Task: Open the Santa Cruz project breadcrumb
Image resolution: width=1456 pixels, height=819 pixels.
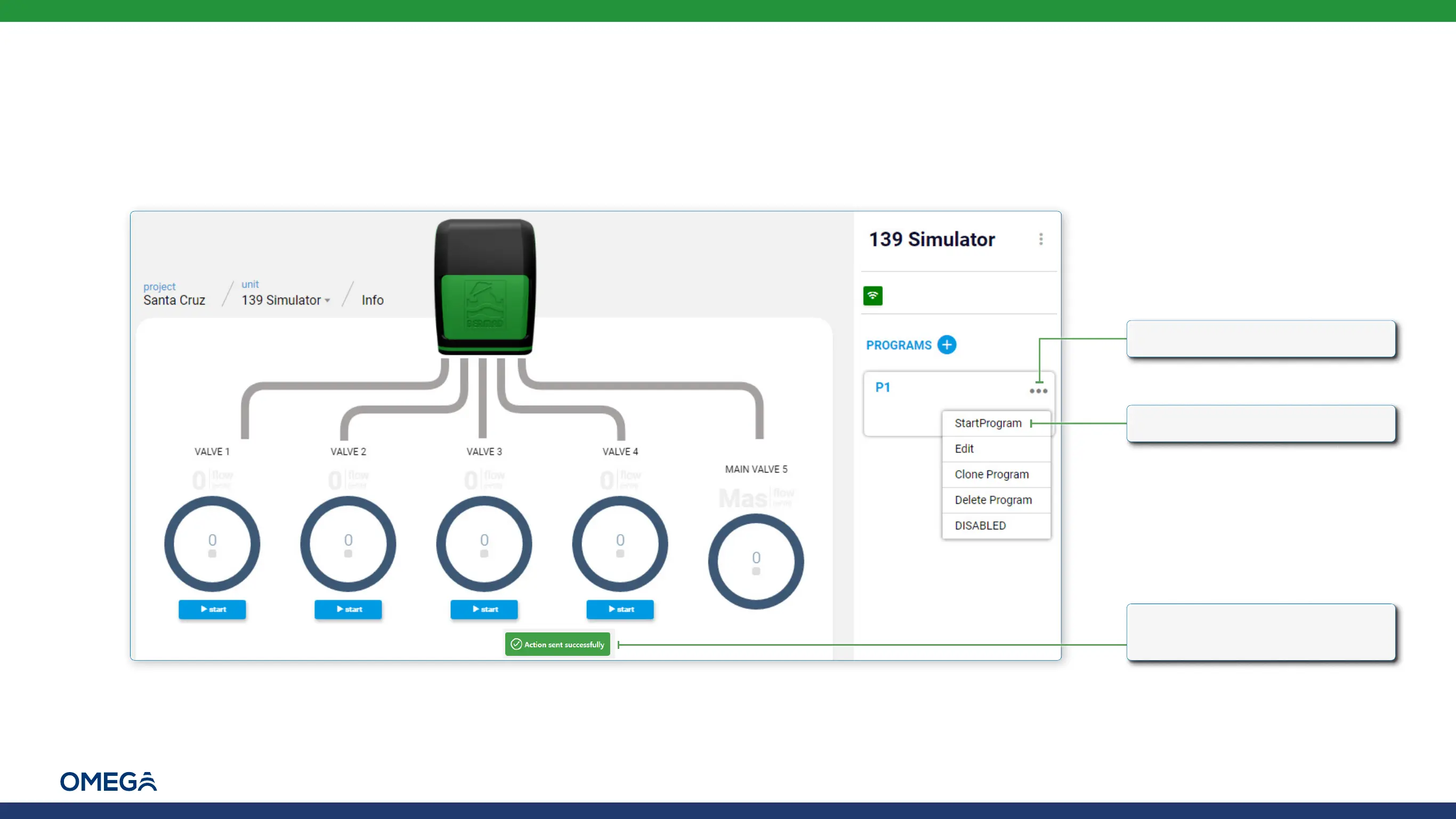Action: click(x=174, y=300)
